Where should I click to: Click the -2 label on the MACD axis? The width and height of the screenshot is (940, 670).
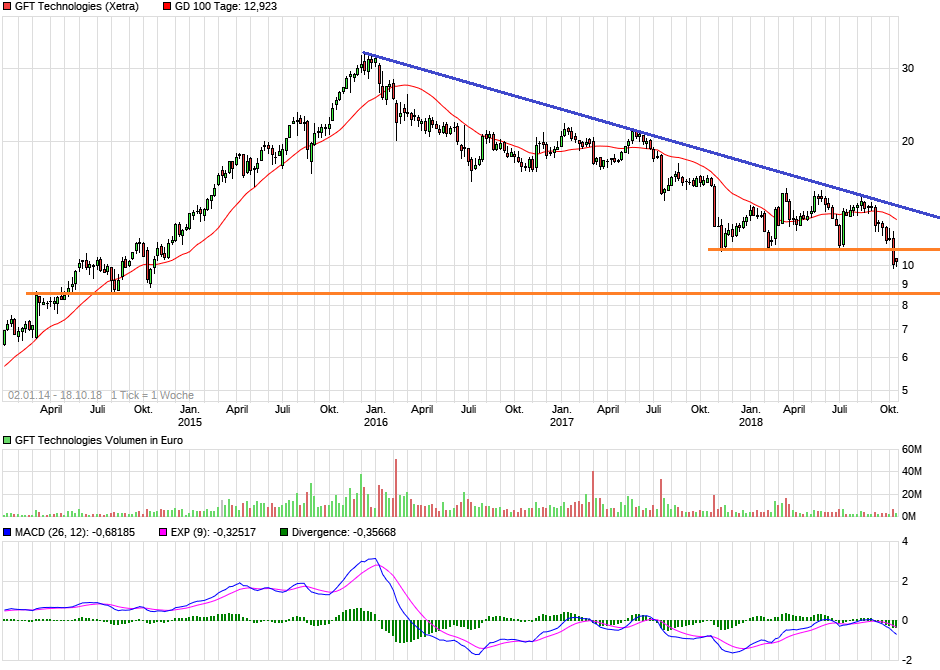(907, 660)
